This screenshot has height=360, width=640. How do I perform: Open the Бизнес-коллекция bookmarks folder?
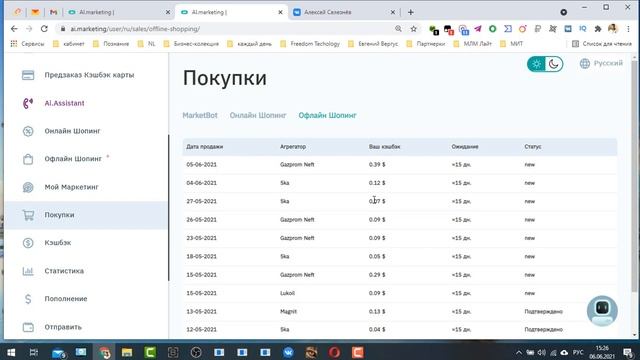click(191, 44)
